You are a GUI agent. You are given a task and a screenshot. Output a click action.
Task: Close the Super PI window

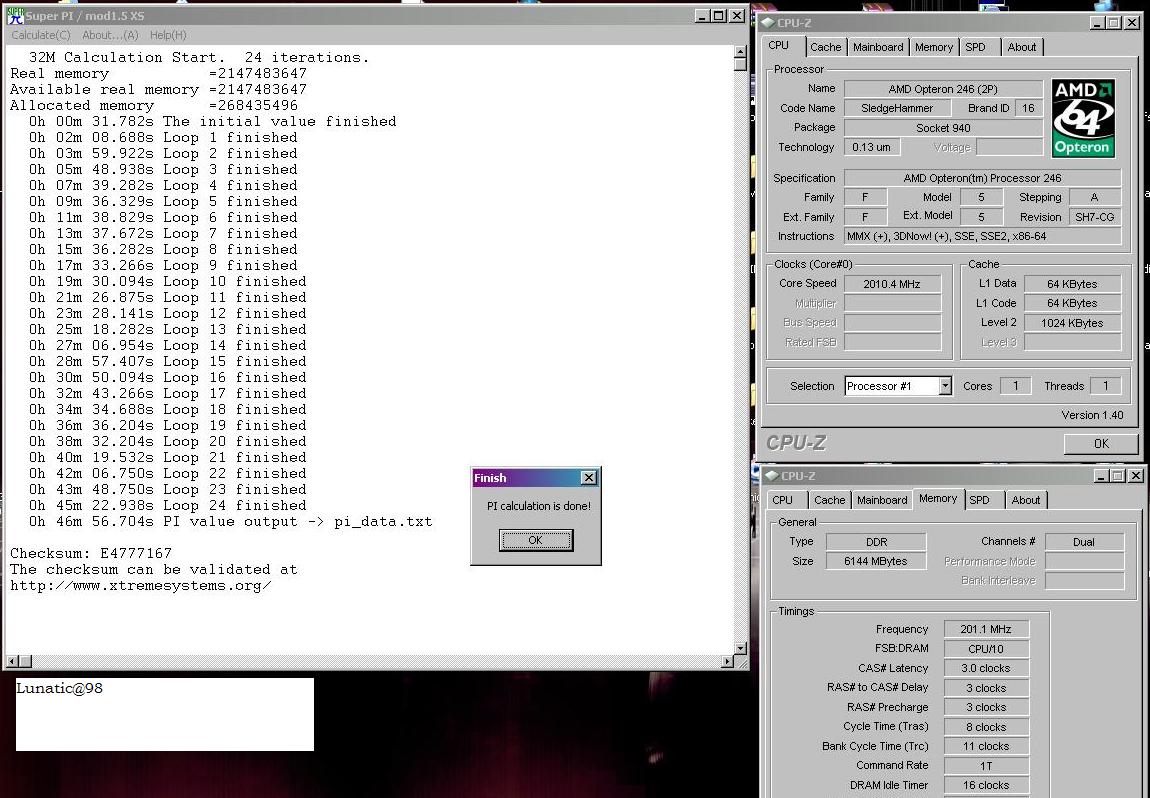click(x=737, y=15)
